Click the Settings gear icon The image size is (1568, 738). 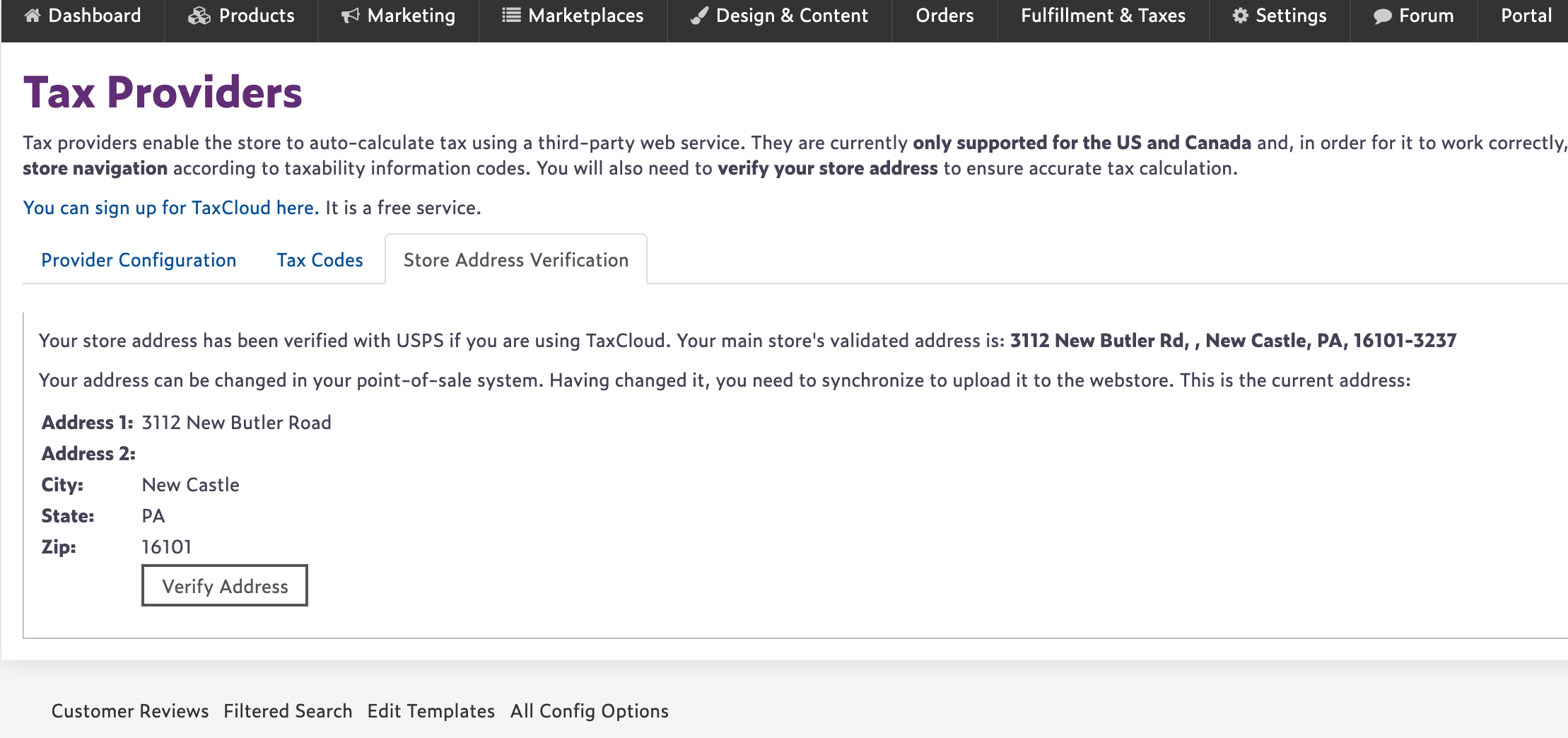pos(1240,16)
